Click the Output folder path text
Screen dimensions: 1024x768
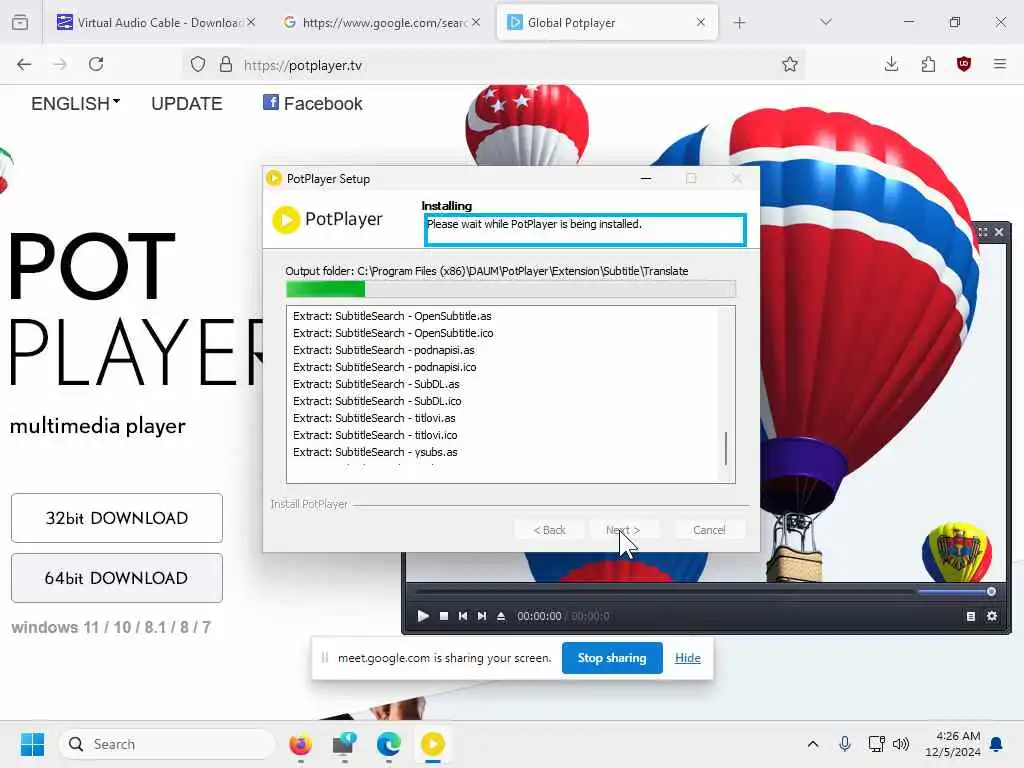487,271
